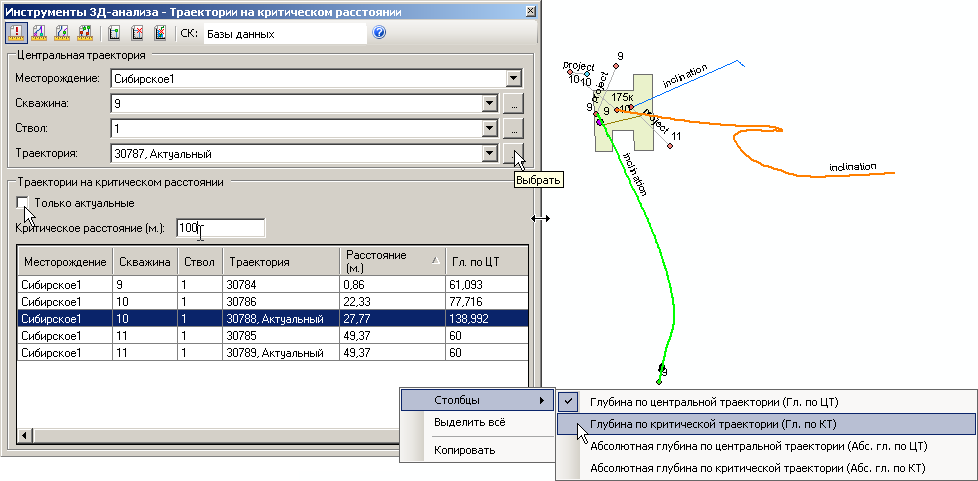Open the Траектория dropdown arrow
Viewport: 978px width, 481px height.
(489, 153)
